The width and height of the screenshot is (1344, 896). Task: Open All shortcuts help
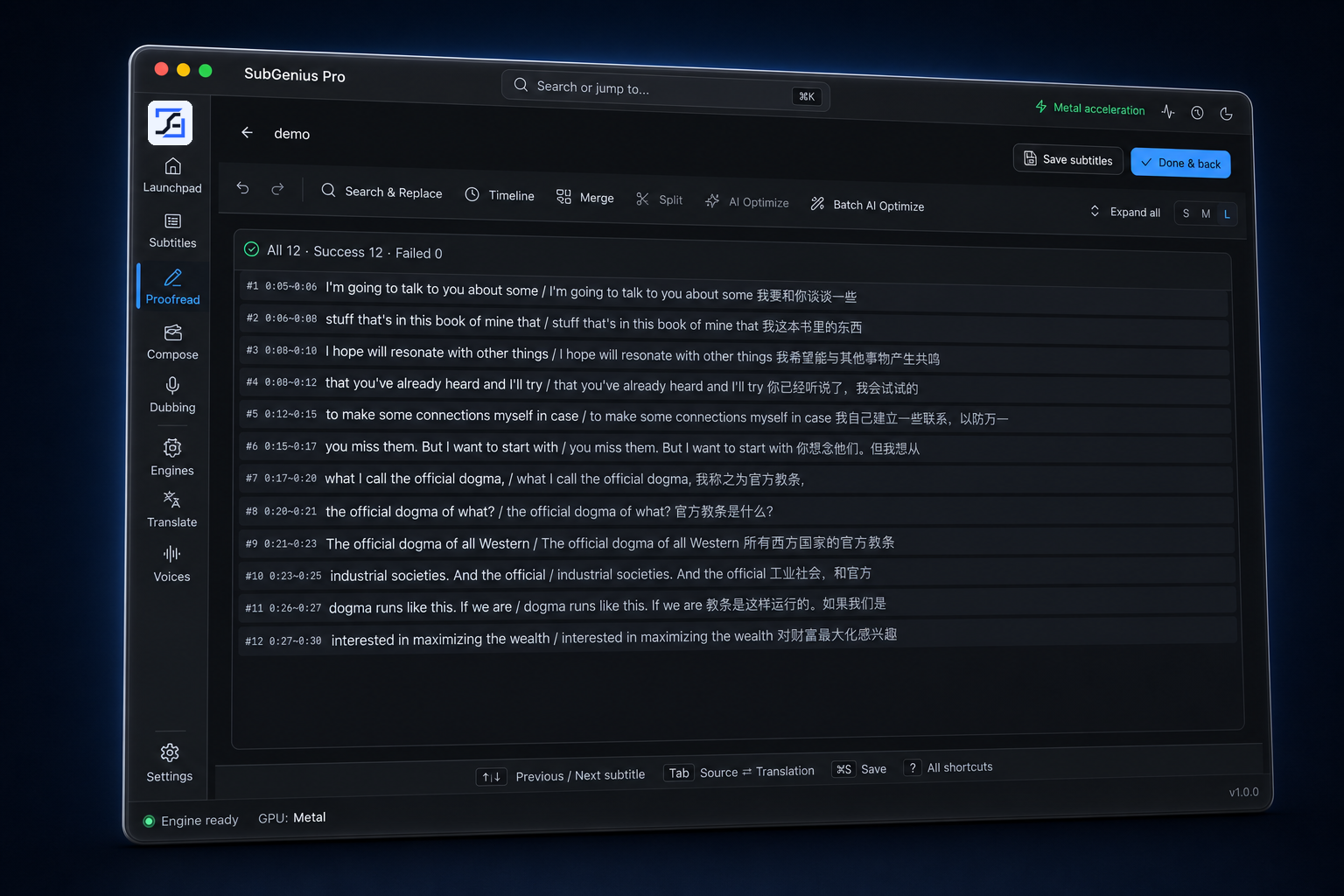(x=948, y=767)
